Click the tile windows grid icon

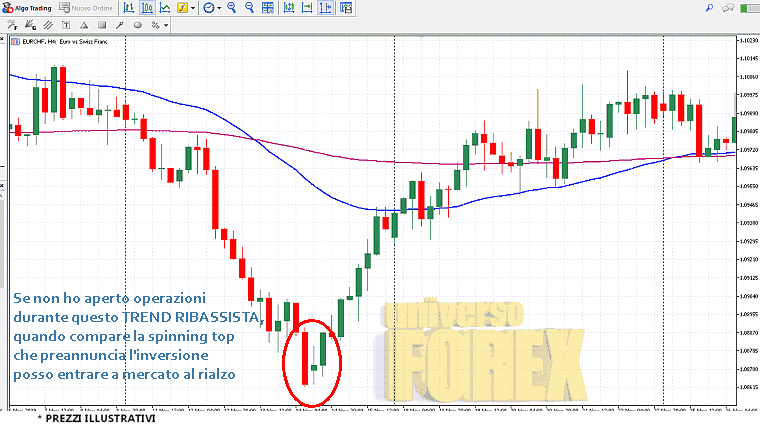(266, 7)
